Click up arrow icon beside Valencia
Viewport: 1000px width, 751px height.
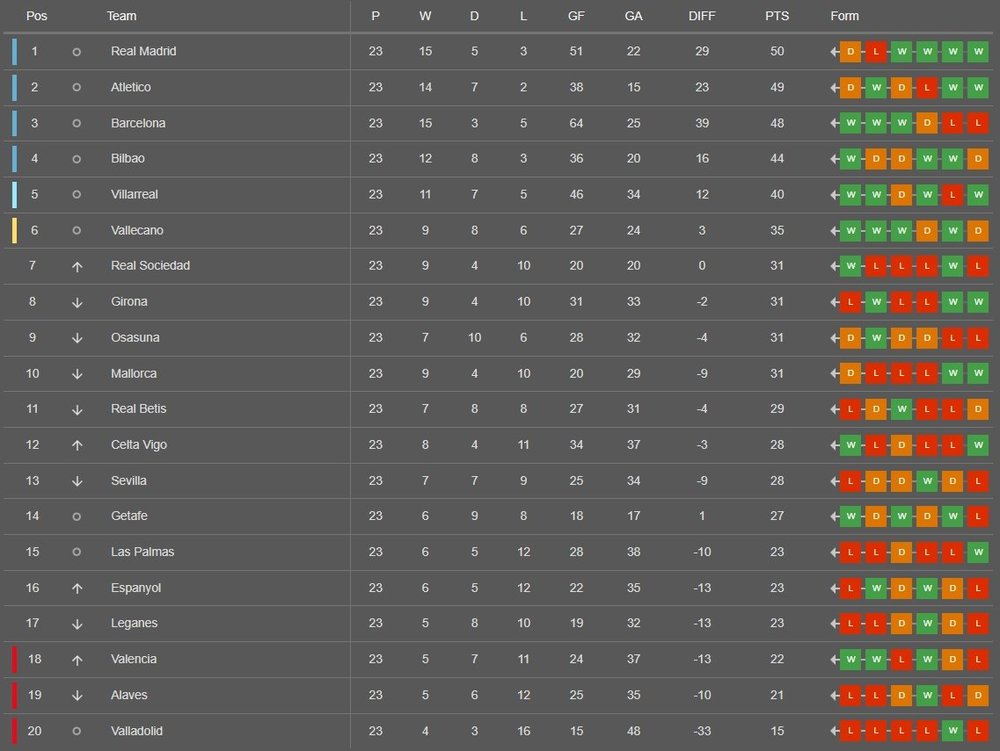point(77,659)
